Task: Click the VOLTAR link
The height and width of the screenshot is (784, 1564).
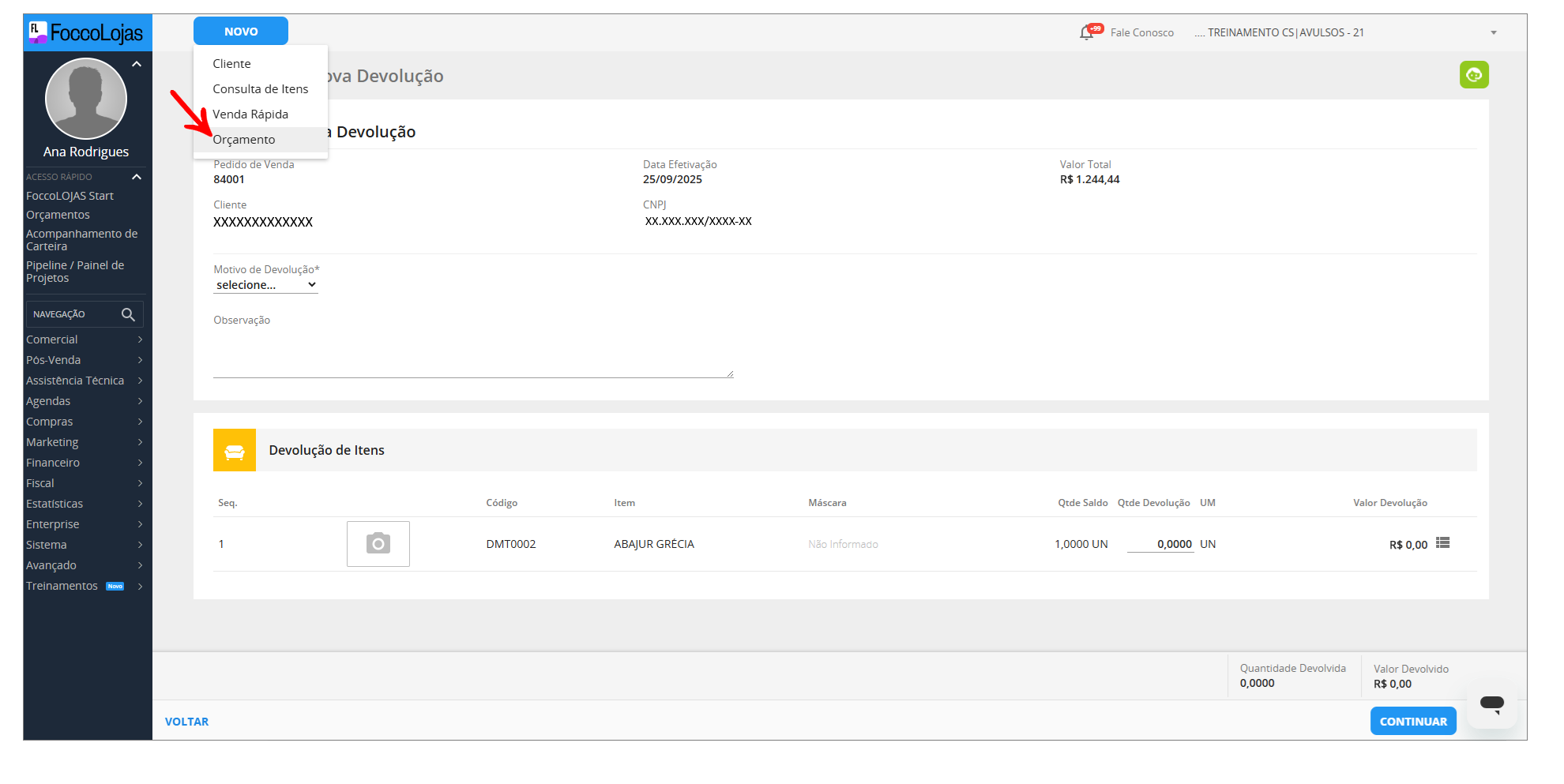Action: click(187, 722)
